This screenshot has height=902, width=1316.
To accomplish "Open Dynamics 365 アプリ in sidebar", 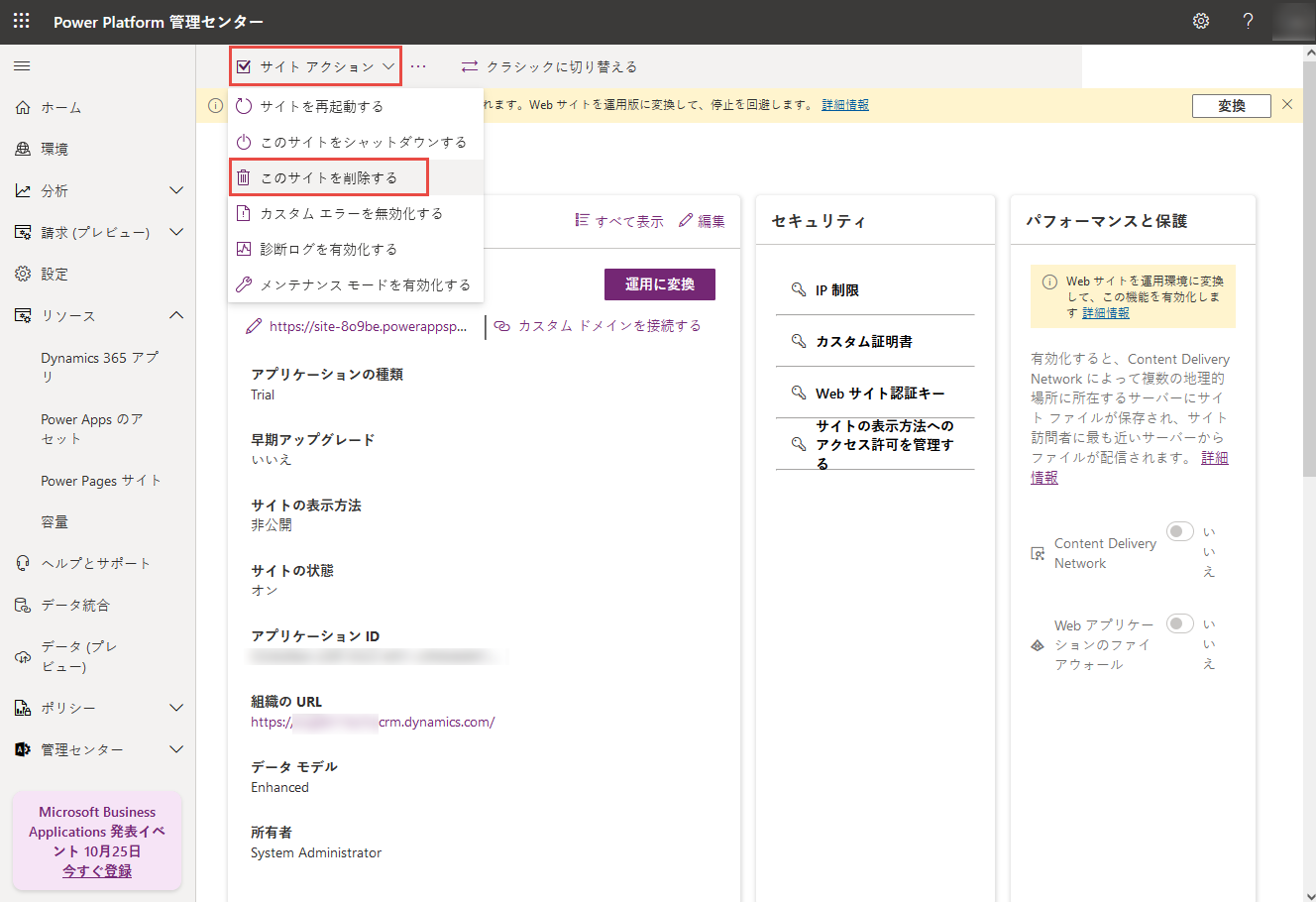I will coord(100,367).
